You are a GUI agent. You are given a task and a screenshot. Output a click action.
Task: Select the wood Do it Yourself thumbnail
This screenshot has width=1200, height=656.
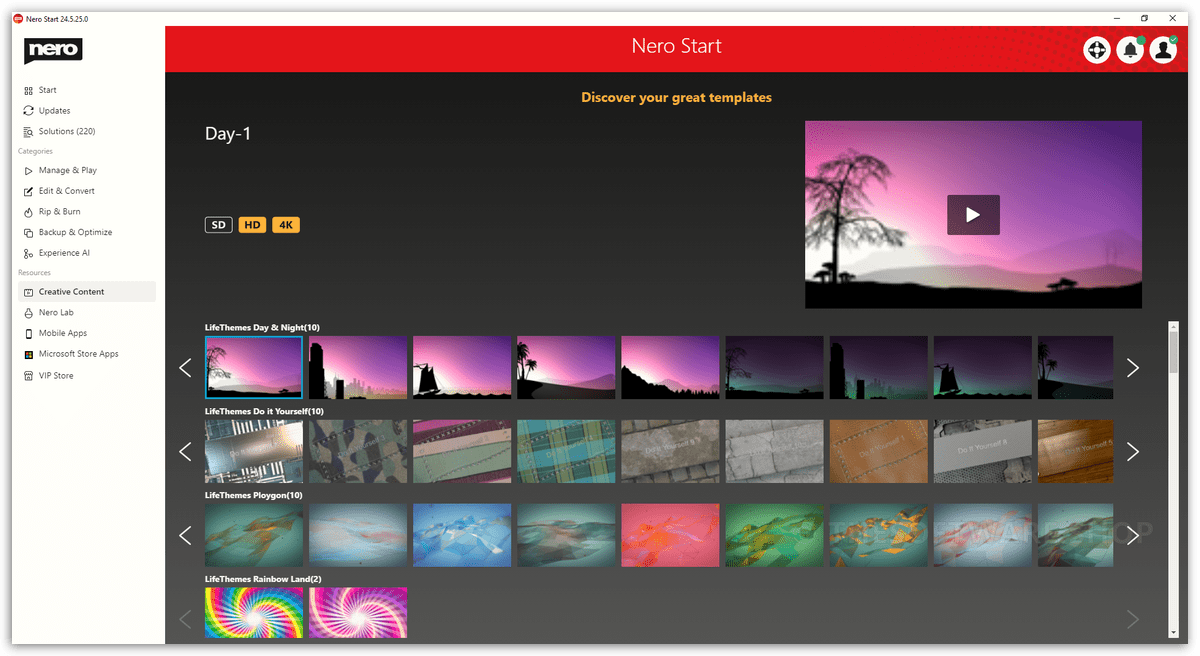click(1075, 452)
